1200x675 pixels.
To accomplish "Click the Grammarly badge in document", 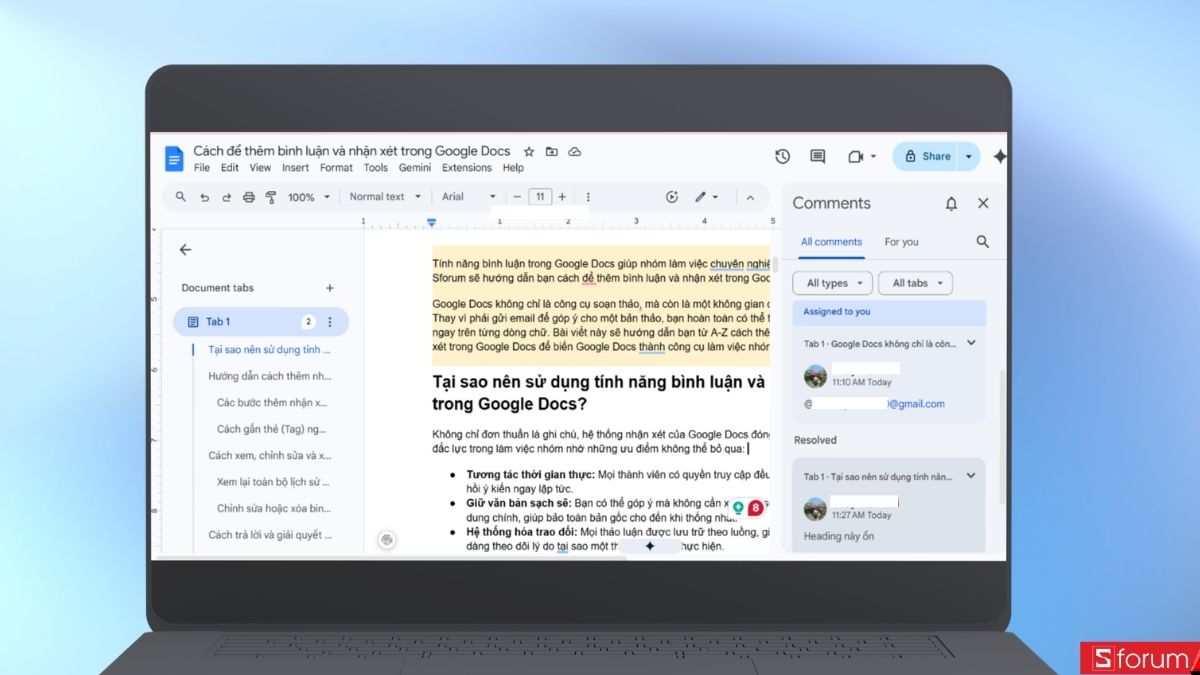I will 756,508.
